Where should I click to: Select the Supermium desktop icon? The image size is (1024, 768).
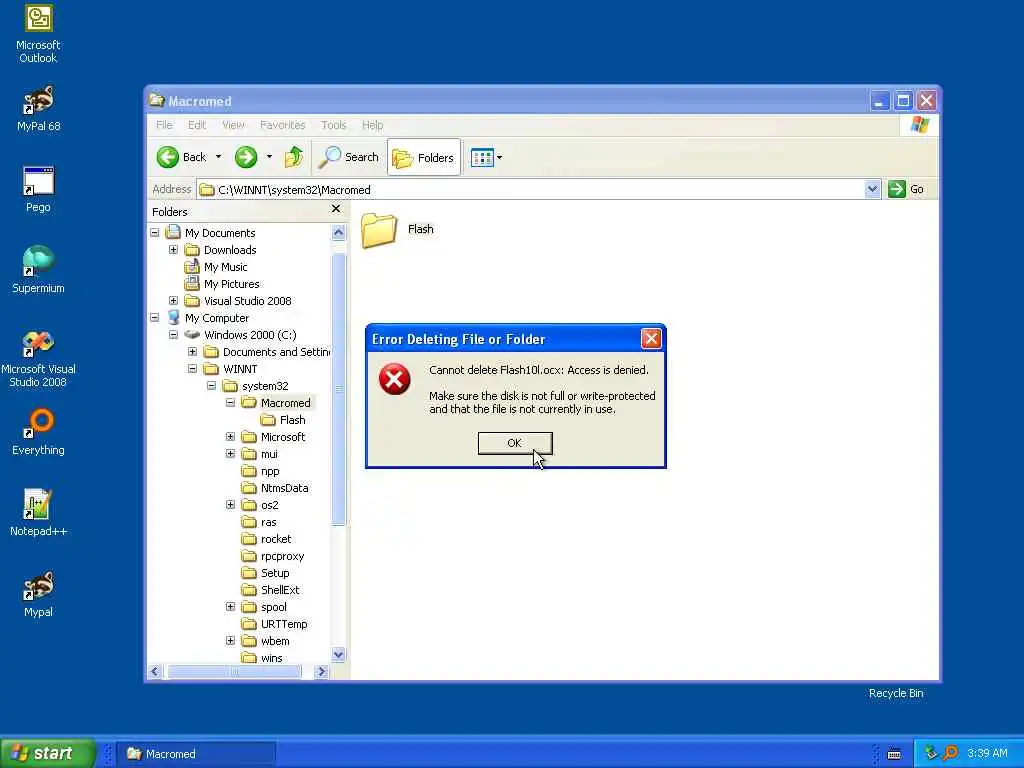click(x=38, y=270)
